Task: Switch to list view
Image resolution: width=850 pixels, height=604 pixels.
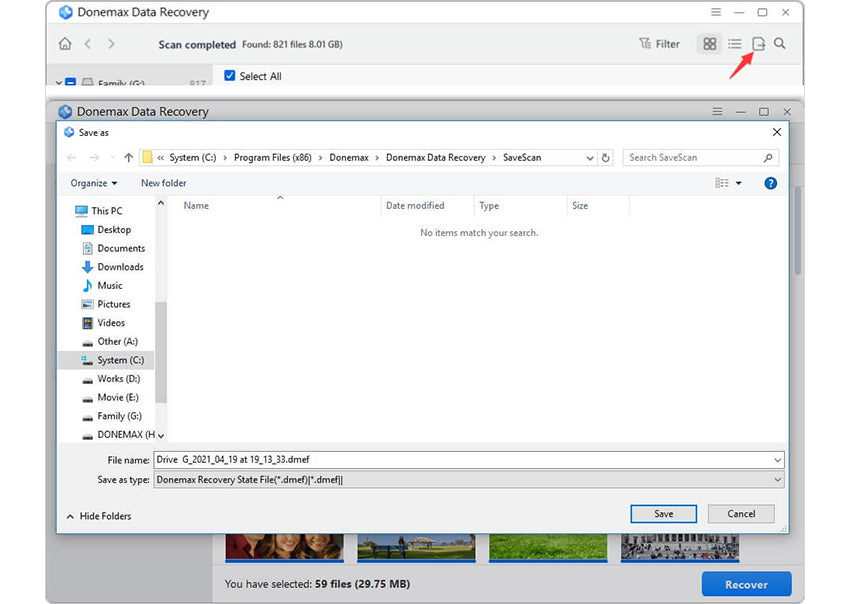Action: [x=735, y=44]
